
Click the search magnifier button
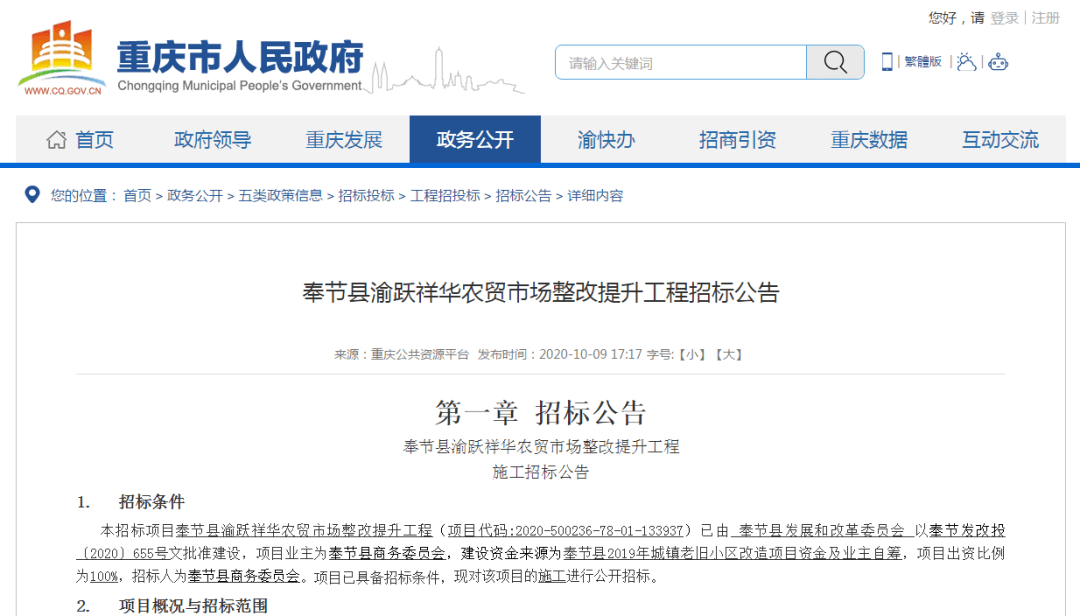pos(835,62)
